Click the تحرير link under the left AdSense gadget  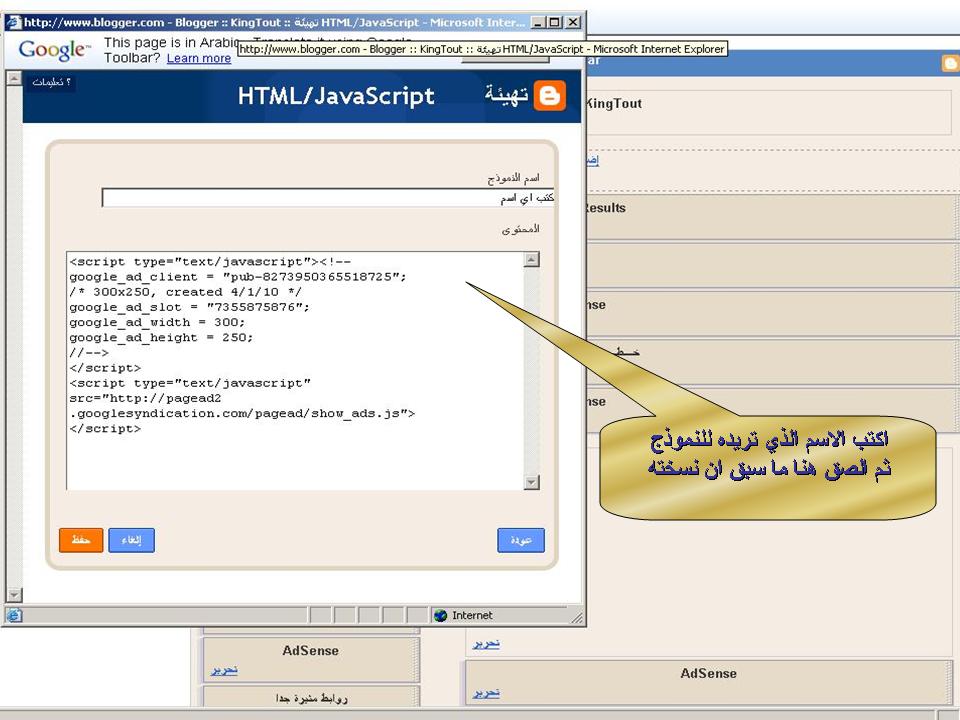click(x=224, y=670)
